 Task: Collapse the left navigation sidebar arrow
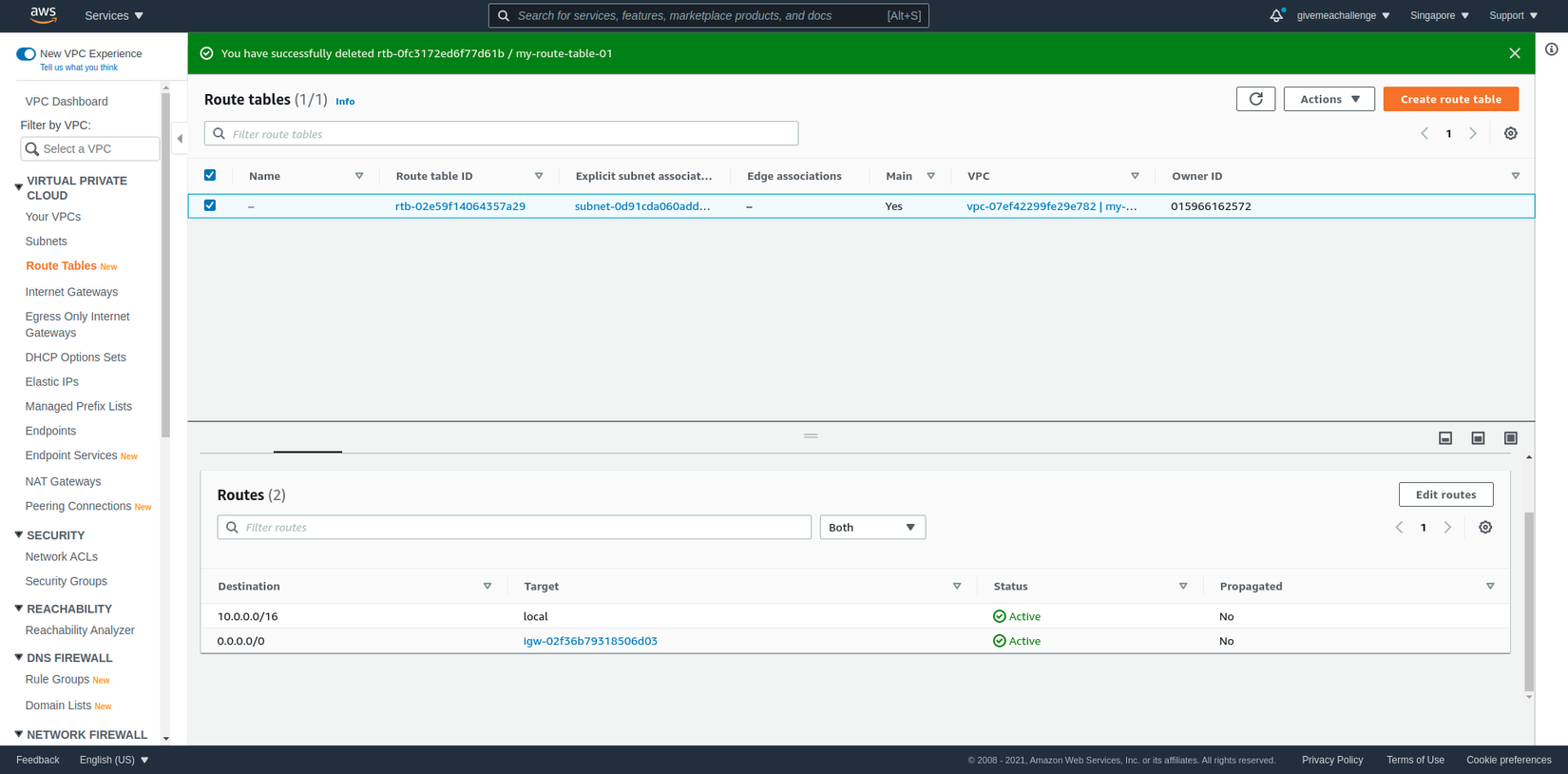tap(180, 139)
